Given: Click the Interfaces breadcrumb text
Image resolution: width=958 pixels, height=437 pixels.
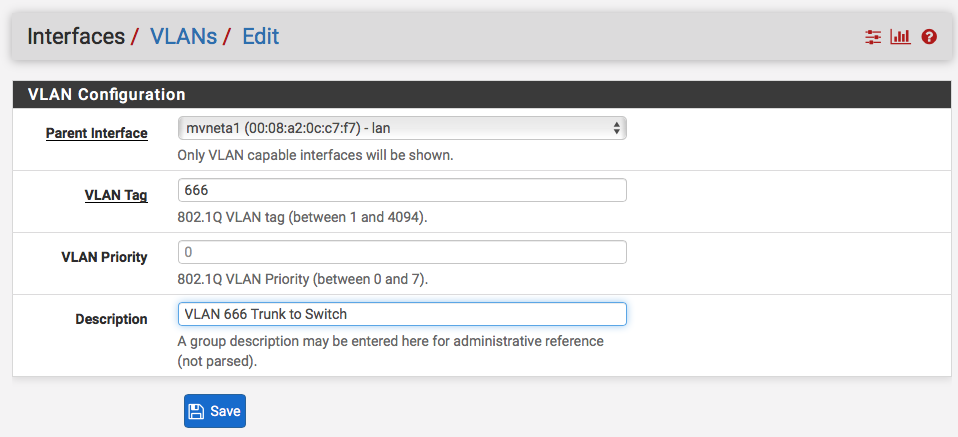Looking at the screenshot, I should click(76, 37).
